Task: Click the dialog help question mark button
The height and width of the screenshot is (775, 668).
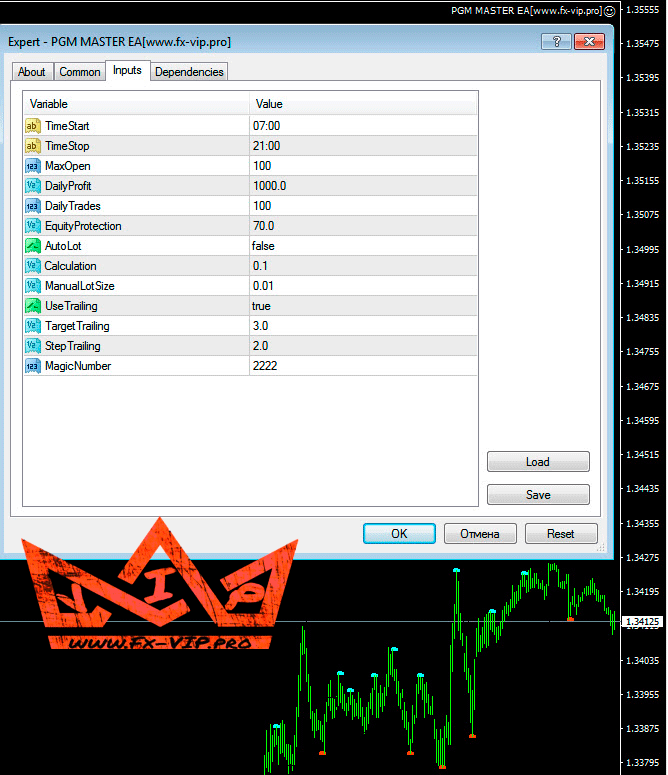Action: click(556, 42)
